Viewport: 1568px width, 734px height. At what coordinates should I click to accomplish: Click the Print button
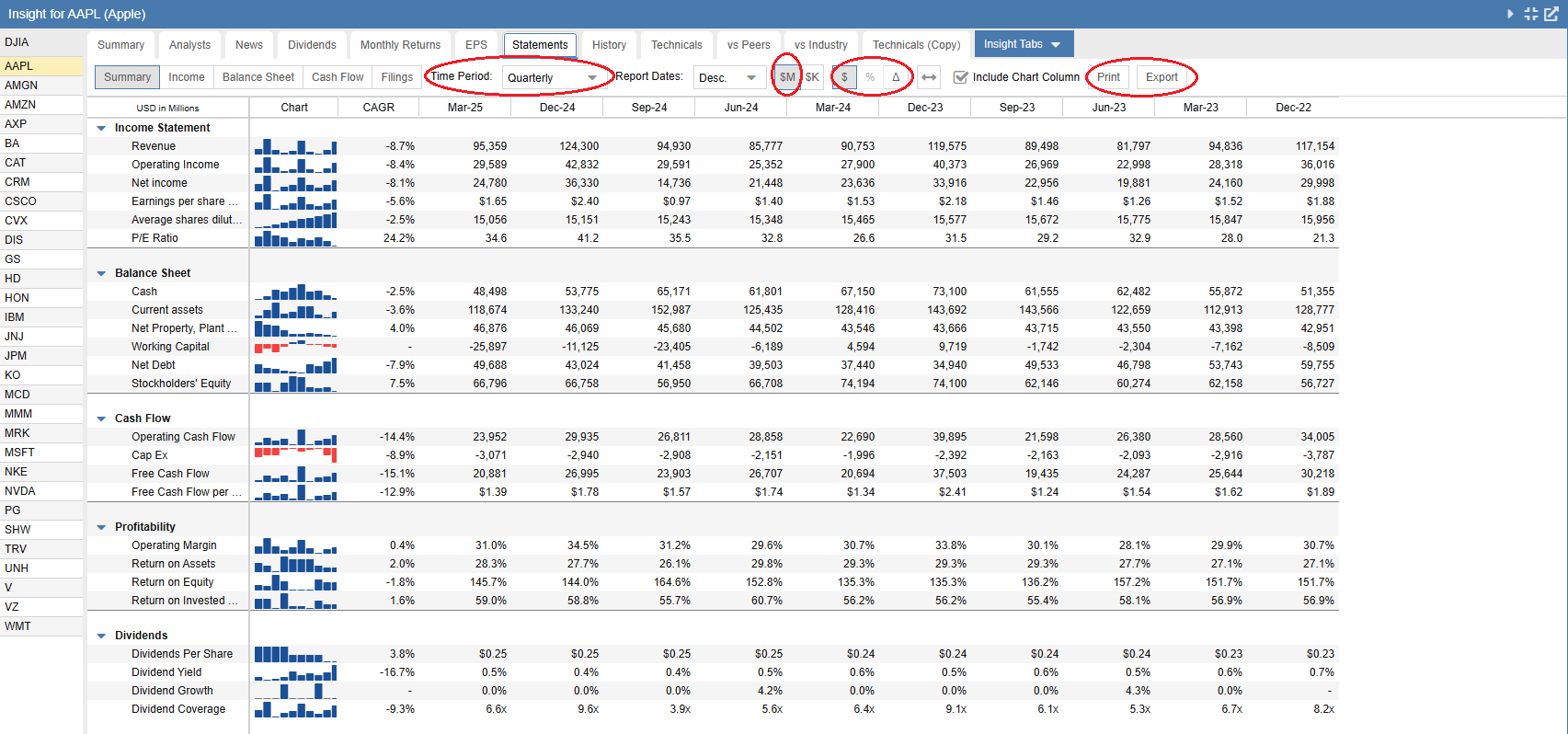coord(1109,77)
